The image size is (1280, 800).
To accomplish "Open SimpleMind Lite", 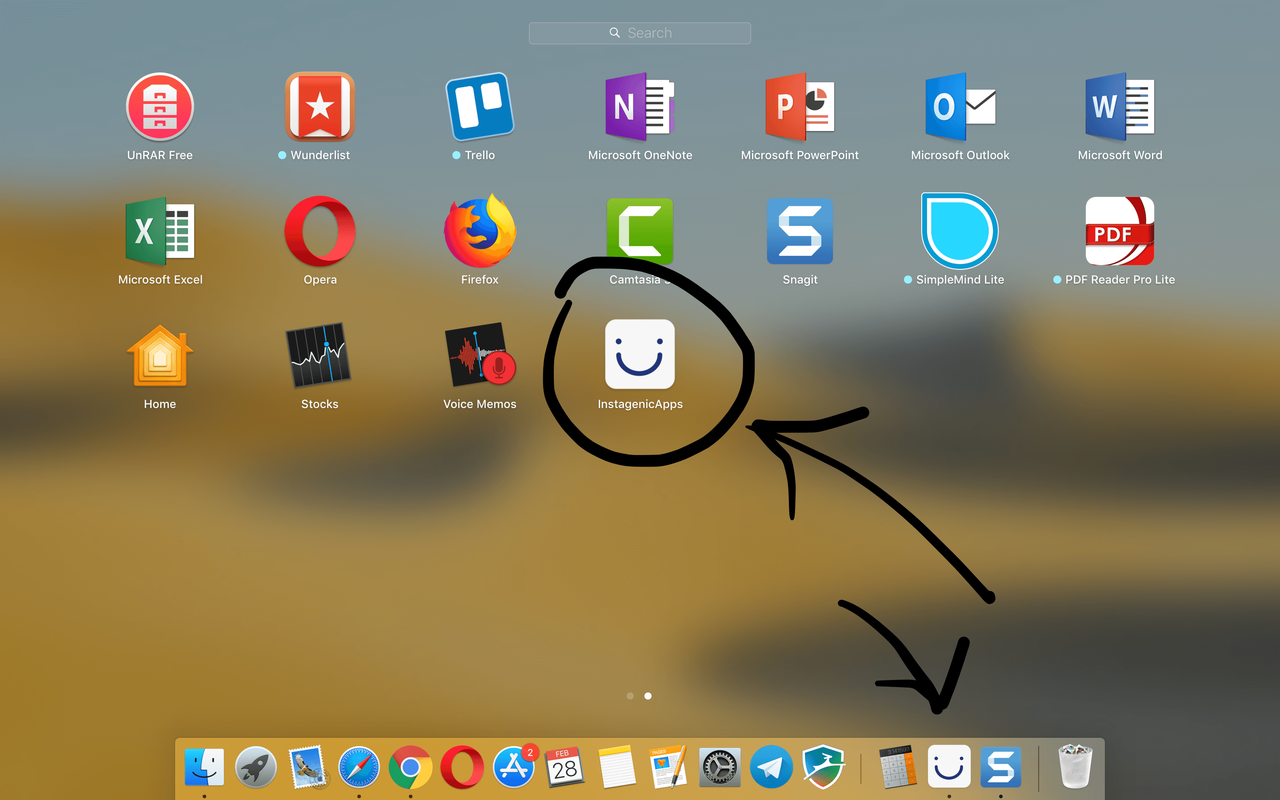I will (x=960, y=231).
